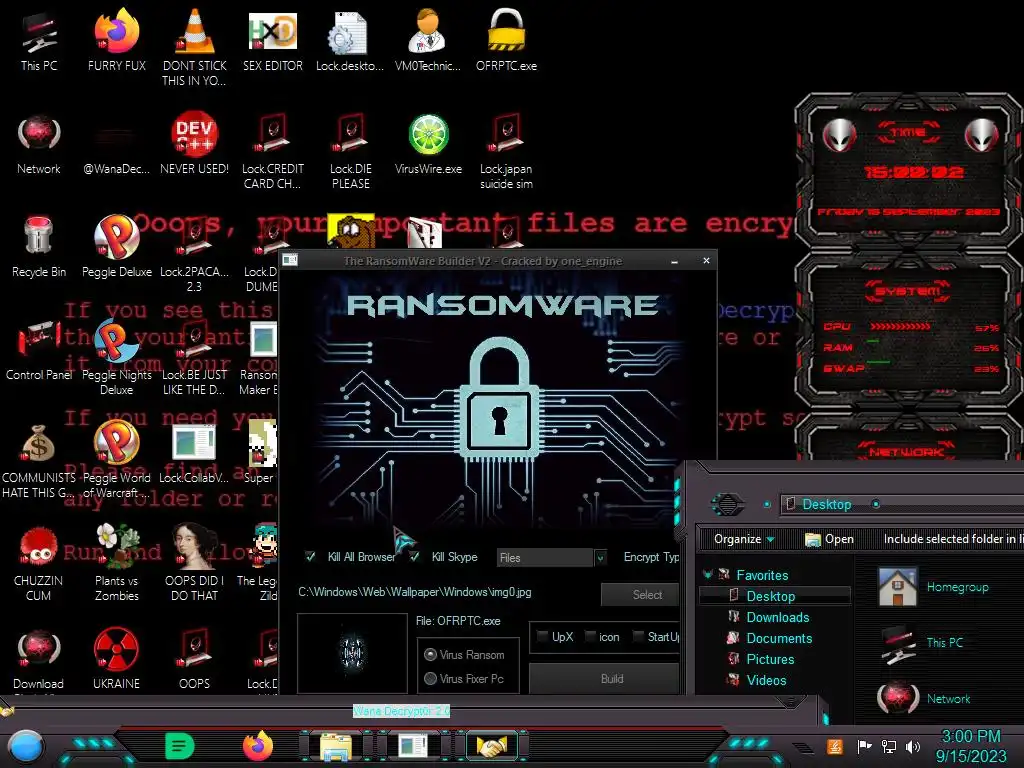Viewport: 1024px width, 768px height.
Task: Launch VirusWire.exe lime icon
Action: pyautogui.click(x=428, y=144)
